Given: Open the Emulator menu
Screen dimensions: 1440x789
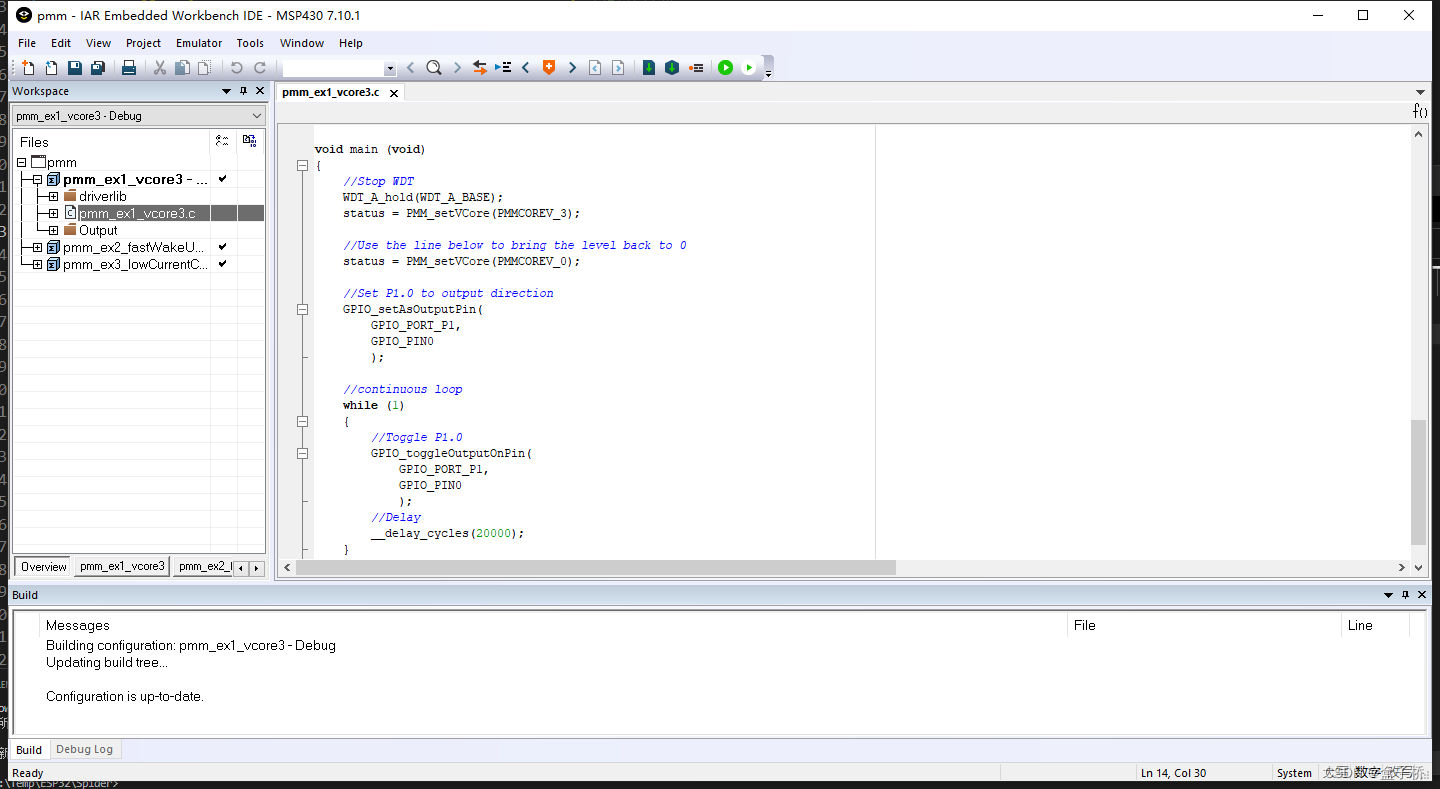Looking at the screenshot, I should click(199, 43).
